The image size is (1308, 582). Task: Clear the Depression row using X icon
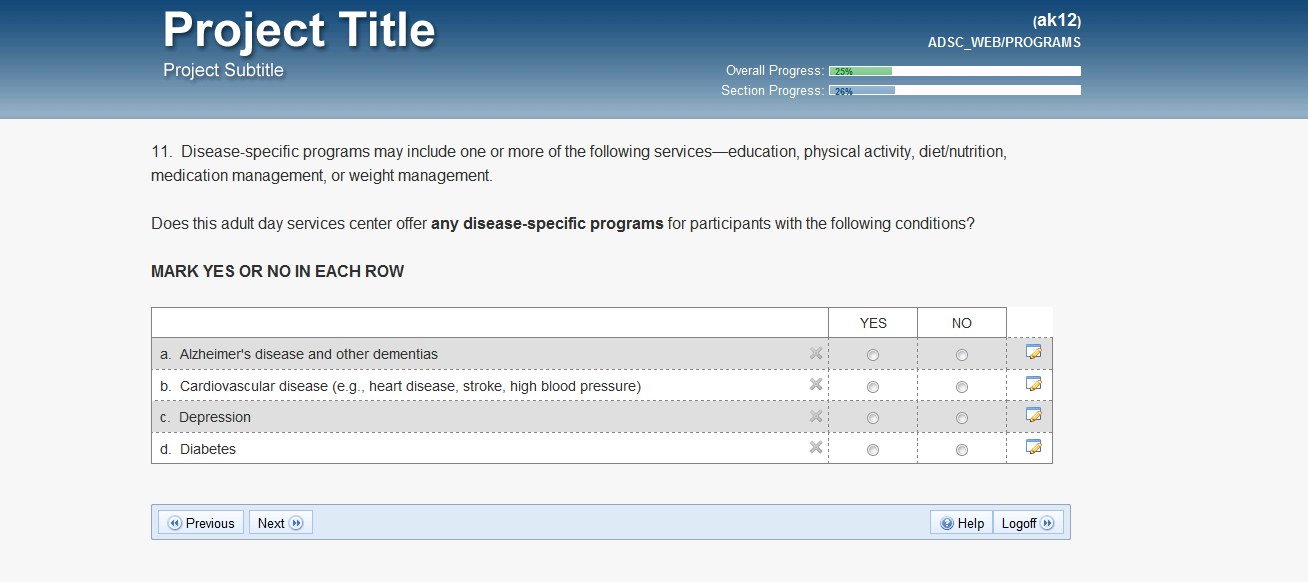(x=816, y=416)
